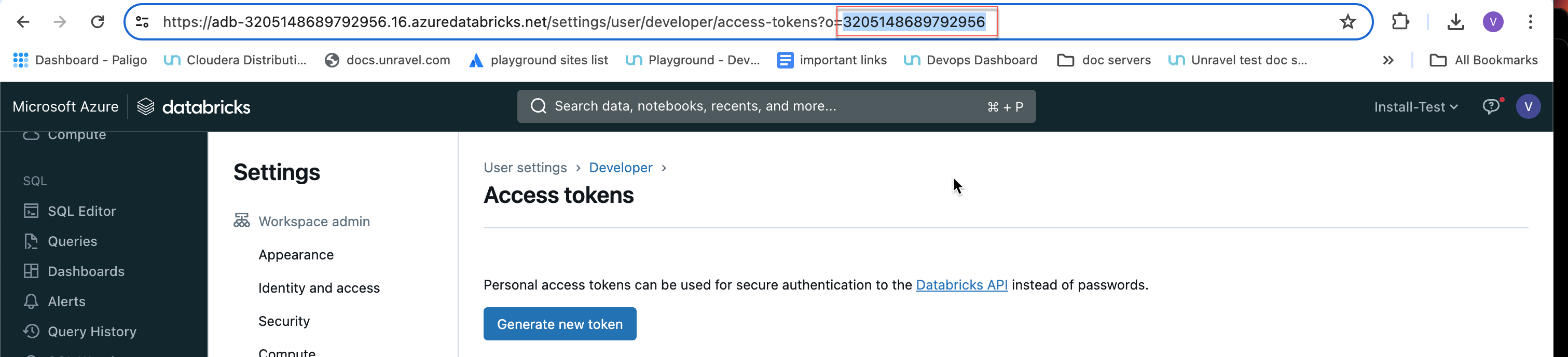Open Chrome three-dot menu
Image resolution: width=1568 pixels, height=357 pixels.
click(1530, 22)
